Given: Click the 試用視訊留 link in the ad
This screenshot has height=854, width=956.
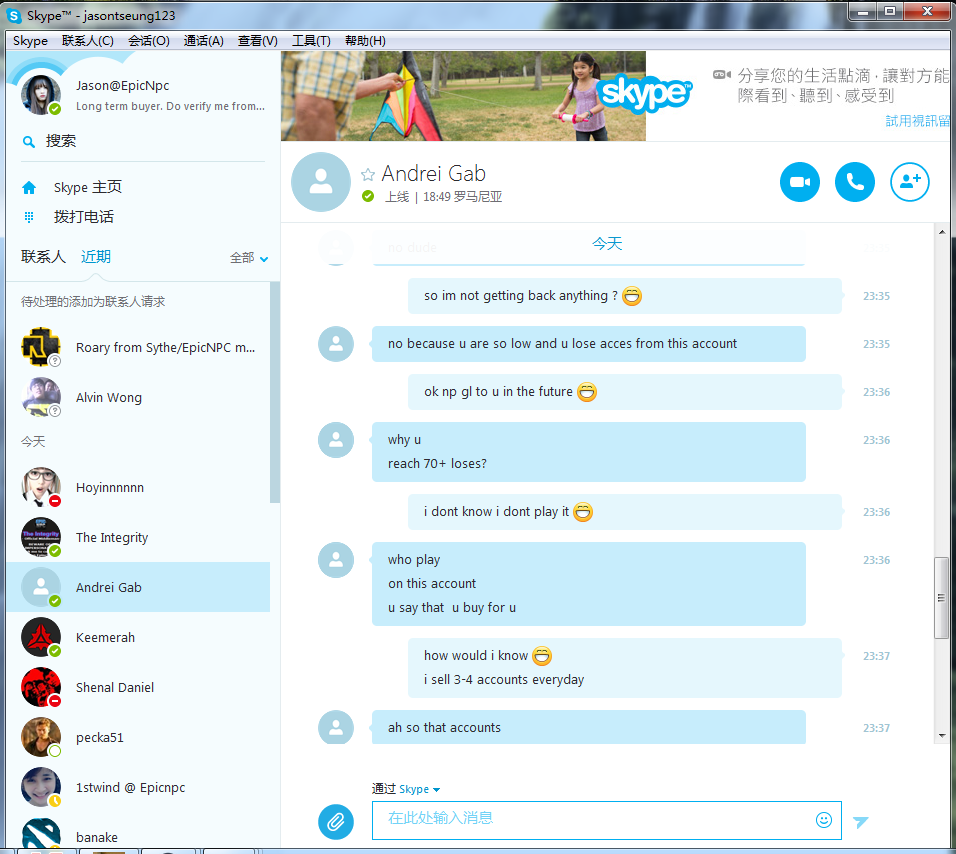Looking at the screenshot, I should point(918,121).
